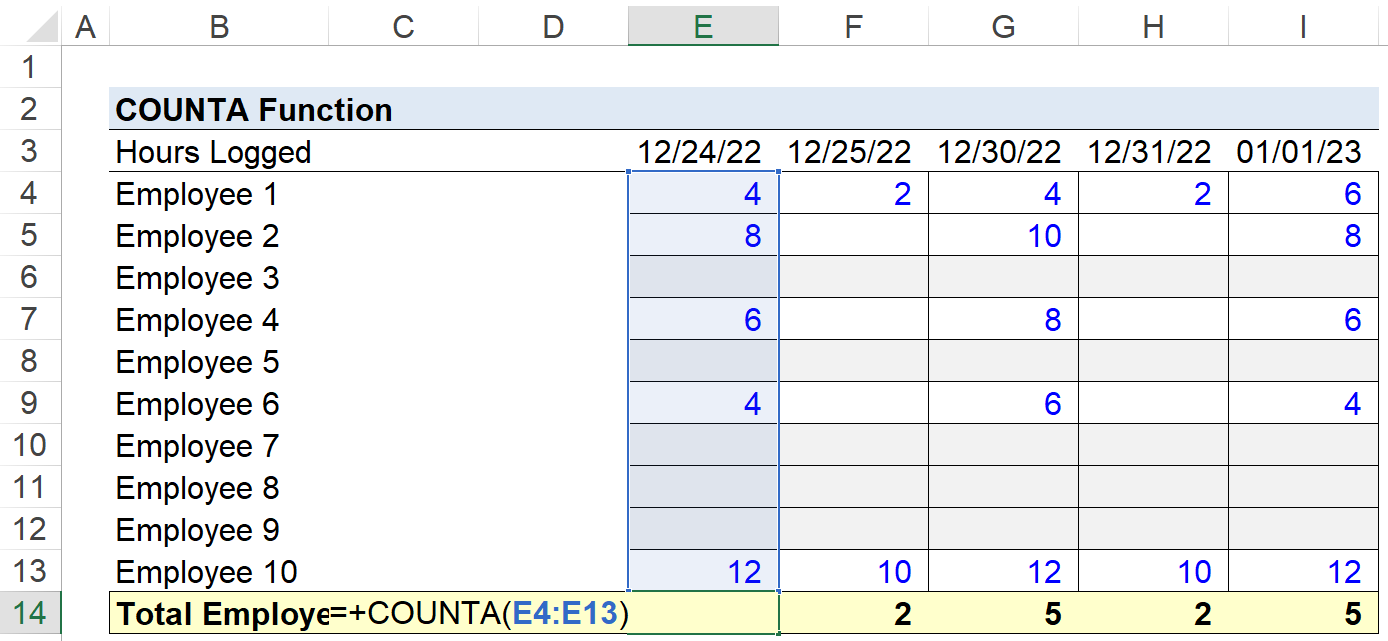Image resolution: width=1388 pixels, height=641 pixels.
Task: Click Employee 10 value under 01/01/23
Action: pos(1303,571)
